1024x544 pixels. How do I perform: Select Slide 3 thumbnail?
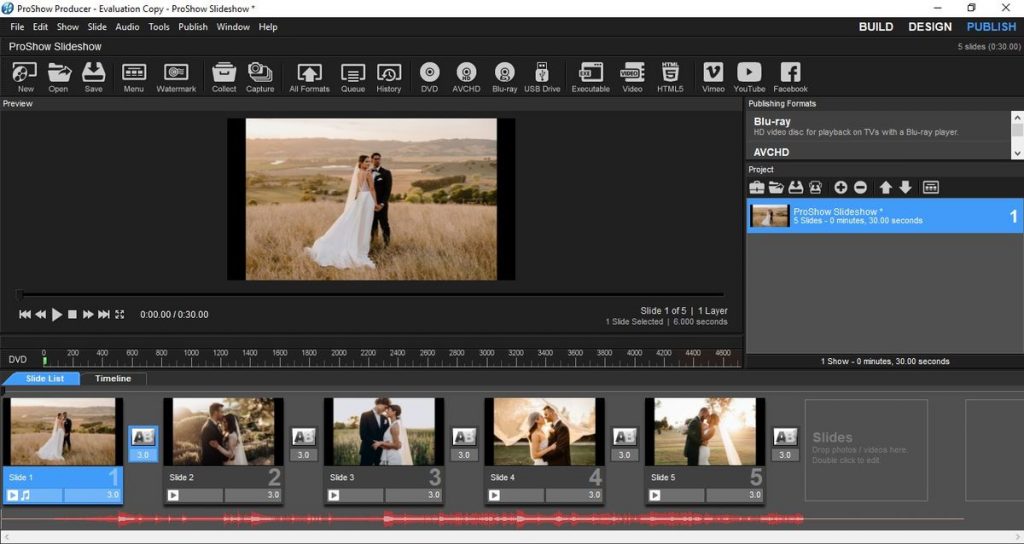pos(384,432)
